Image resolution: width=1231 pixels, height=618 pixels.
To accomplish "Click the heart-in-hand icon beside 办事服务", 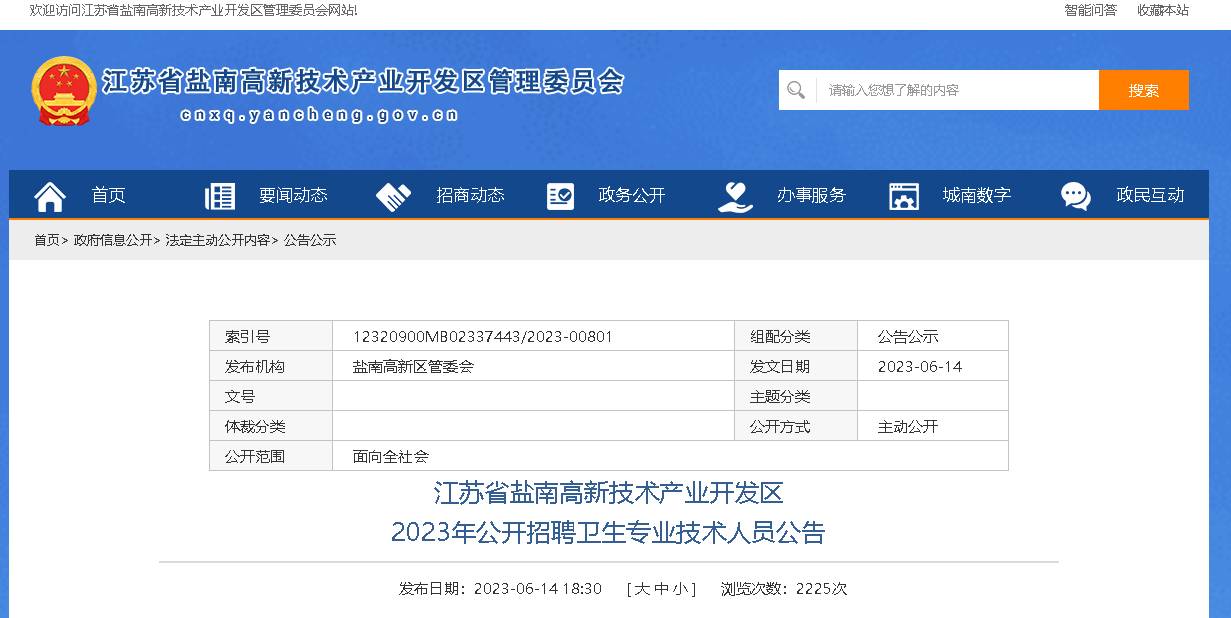I will click(735, 196).
